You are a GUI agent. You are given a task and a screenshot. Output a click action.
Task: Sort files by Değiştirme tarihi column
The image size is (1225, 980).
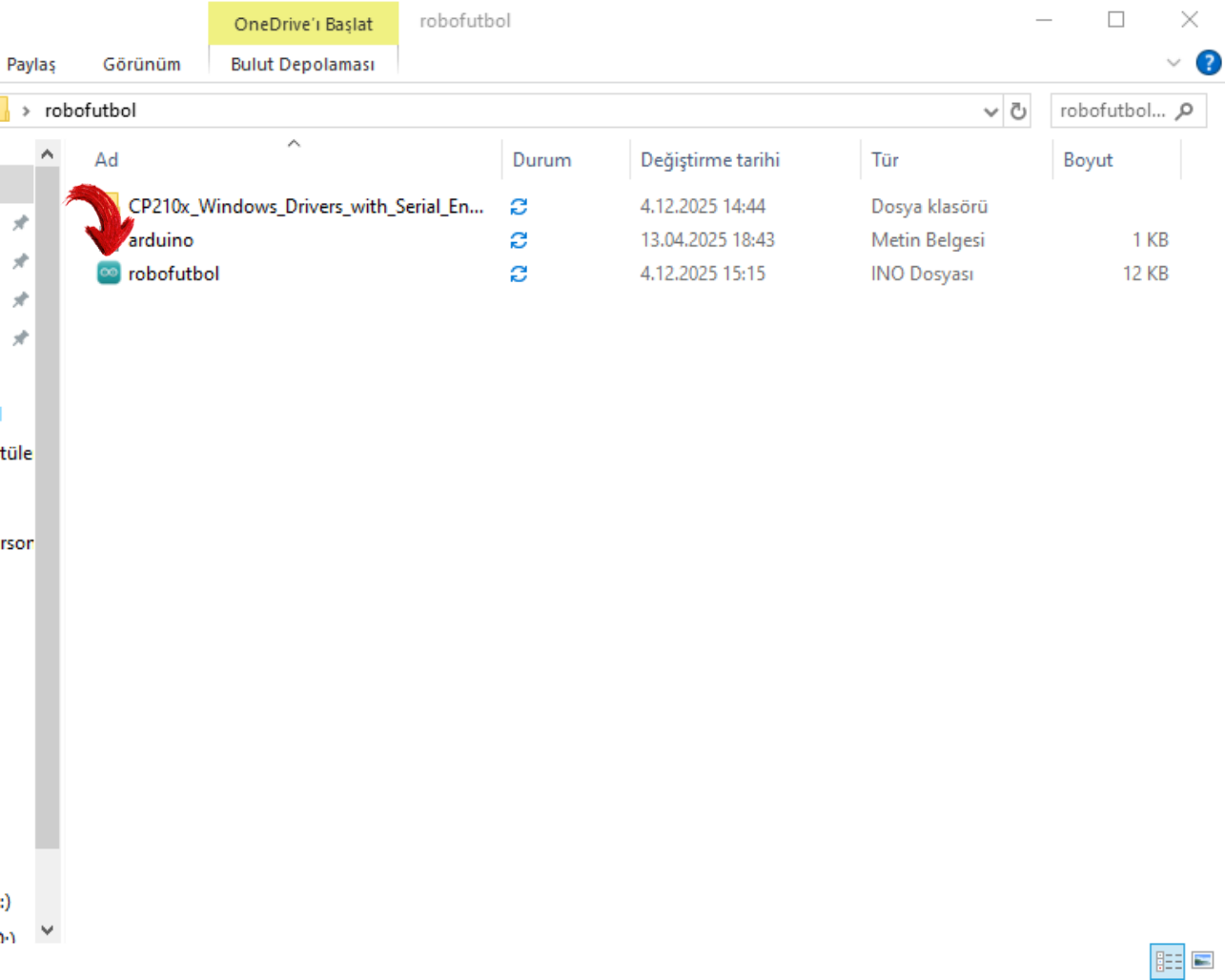709,160
